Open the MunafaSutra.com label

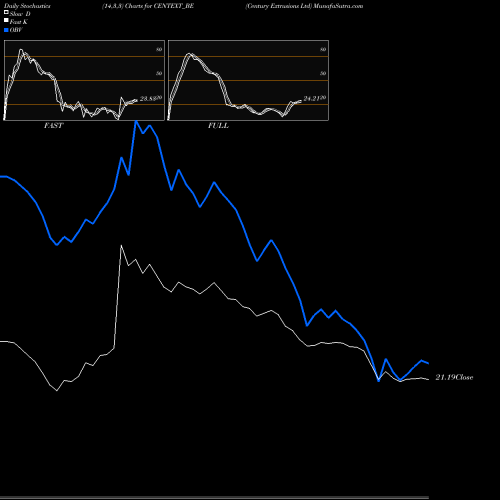click(x=338, y=6)
